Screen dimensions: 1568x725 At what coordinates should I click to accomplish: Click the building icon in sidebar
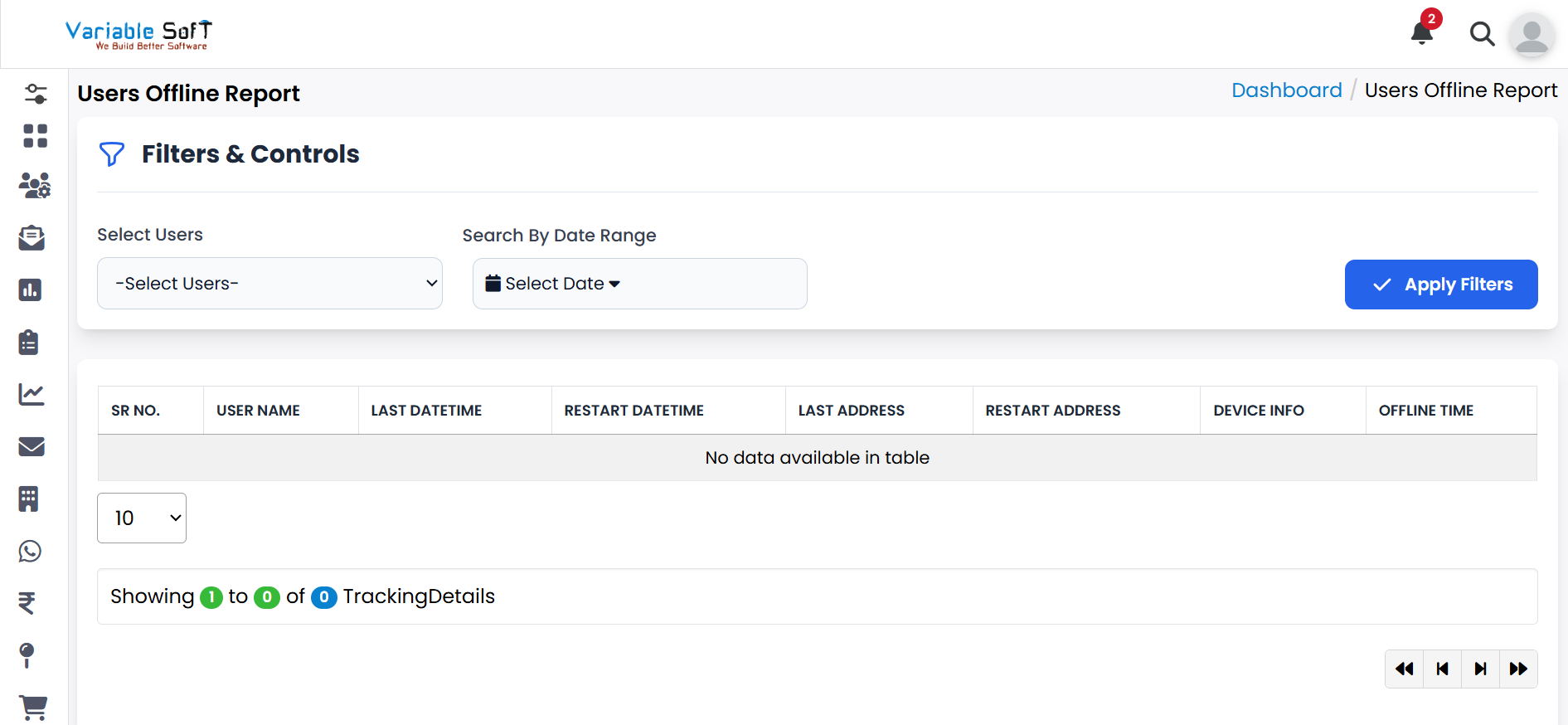29,499
